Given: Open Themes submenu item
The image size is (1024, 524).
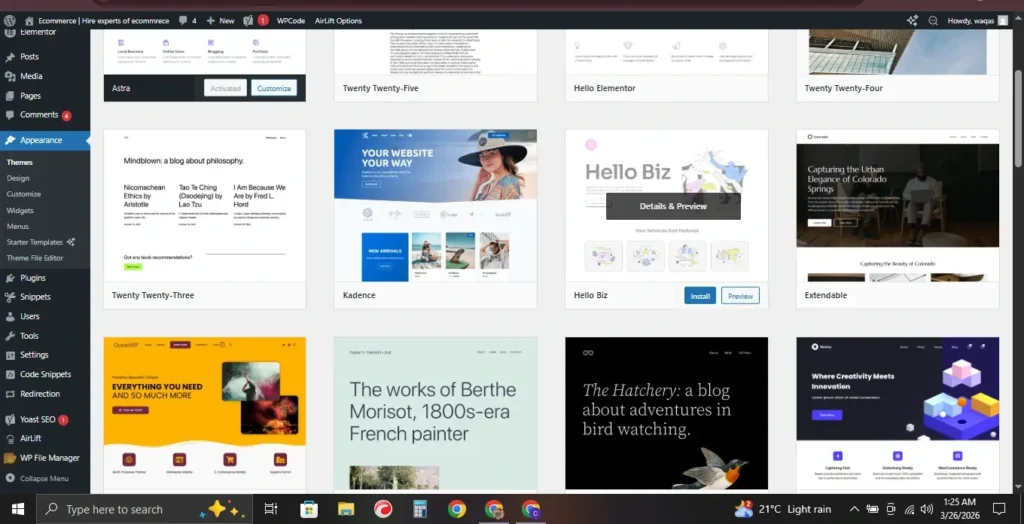Looking at the screenshot, I should (20, 163).
